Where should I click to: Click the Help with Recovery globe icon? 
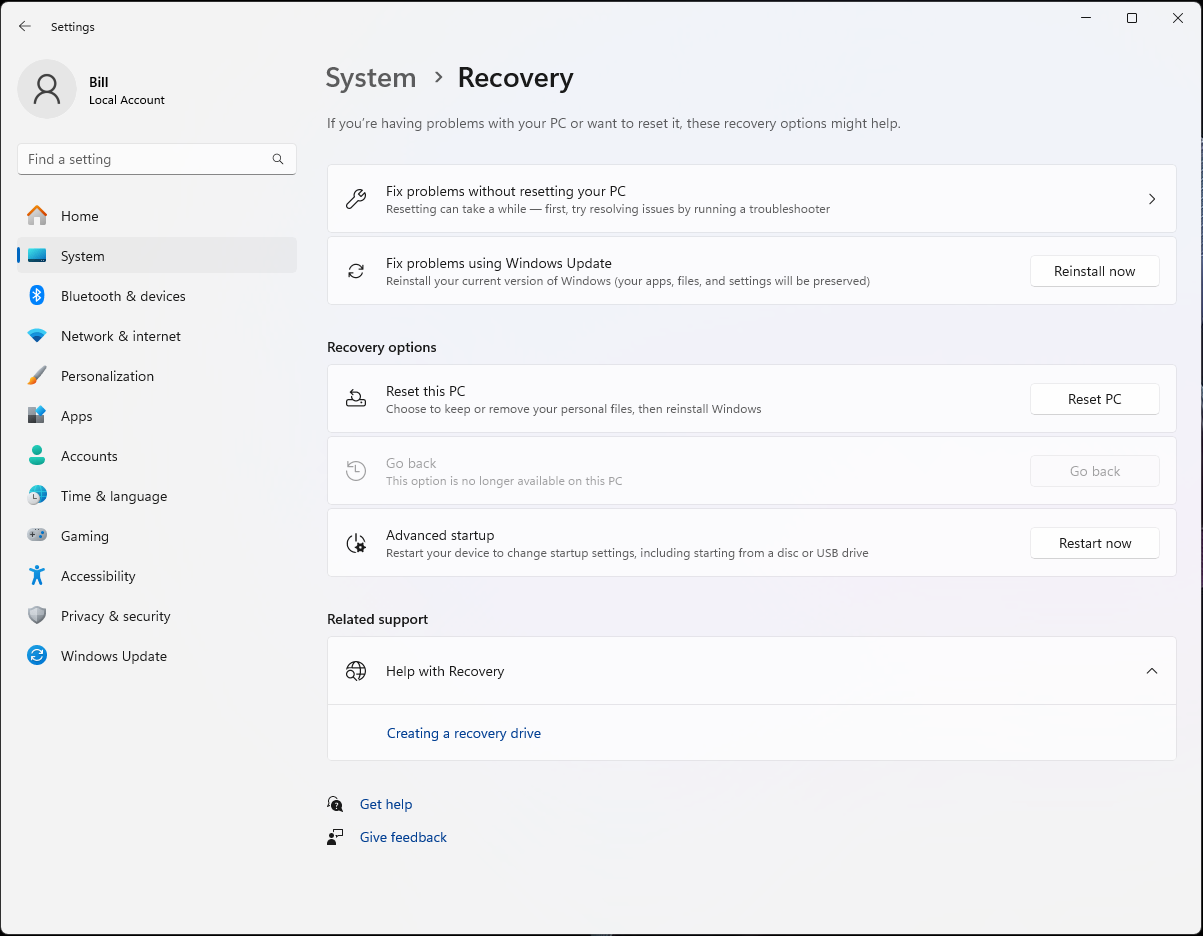point(356,671)
